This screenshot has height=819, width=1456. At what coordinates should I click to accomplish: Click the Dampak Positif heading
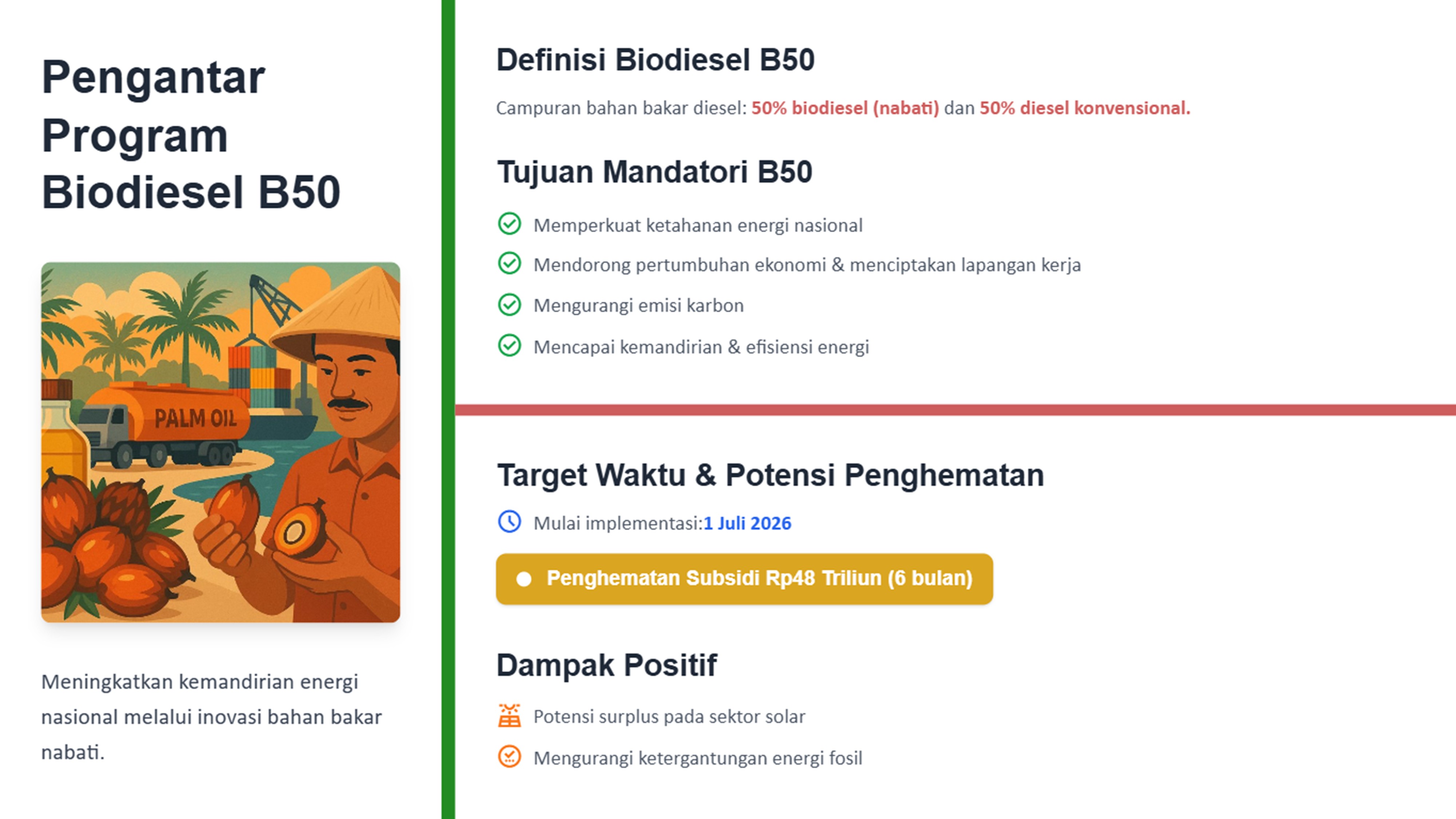(x=606, y=665)
